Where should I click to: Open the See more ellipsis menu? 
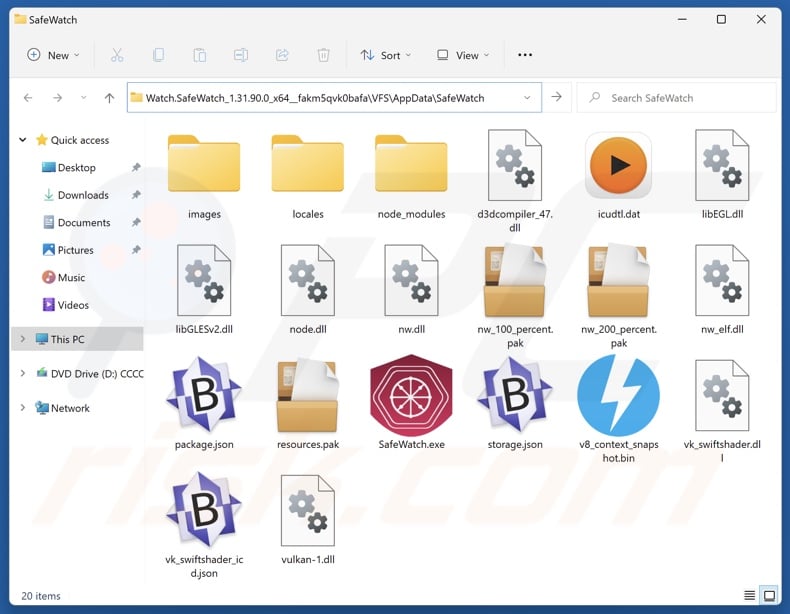(x=525, y=55)
